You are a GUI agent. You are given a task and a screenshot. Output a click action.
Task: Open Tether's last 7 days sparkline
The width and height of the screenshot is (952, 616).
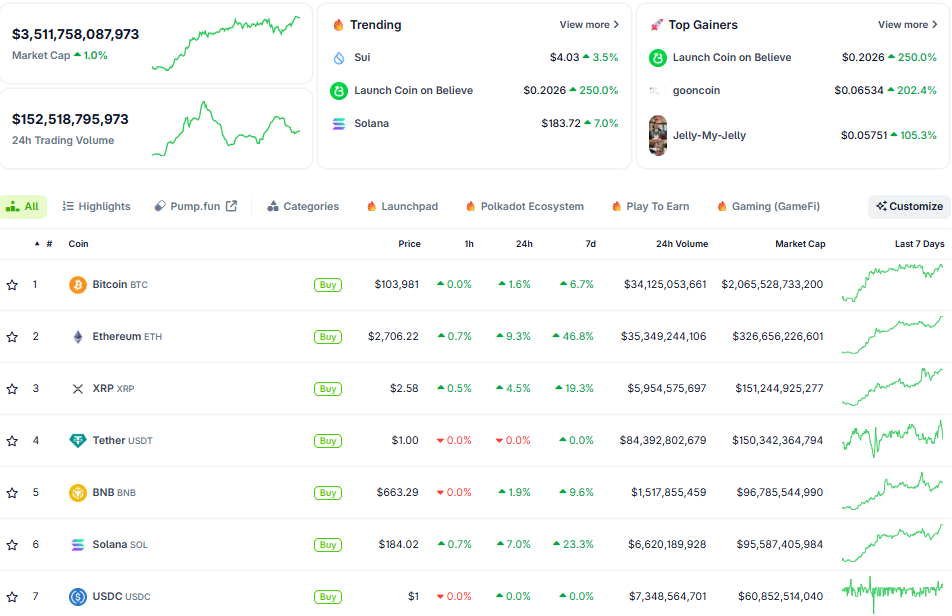tap(892, 439)
